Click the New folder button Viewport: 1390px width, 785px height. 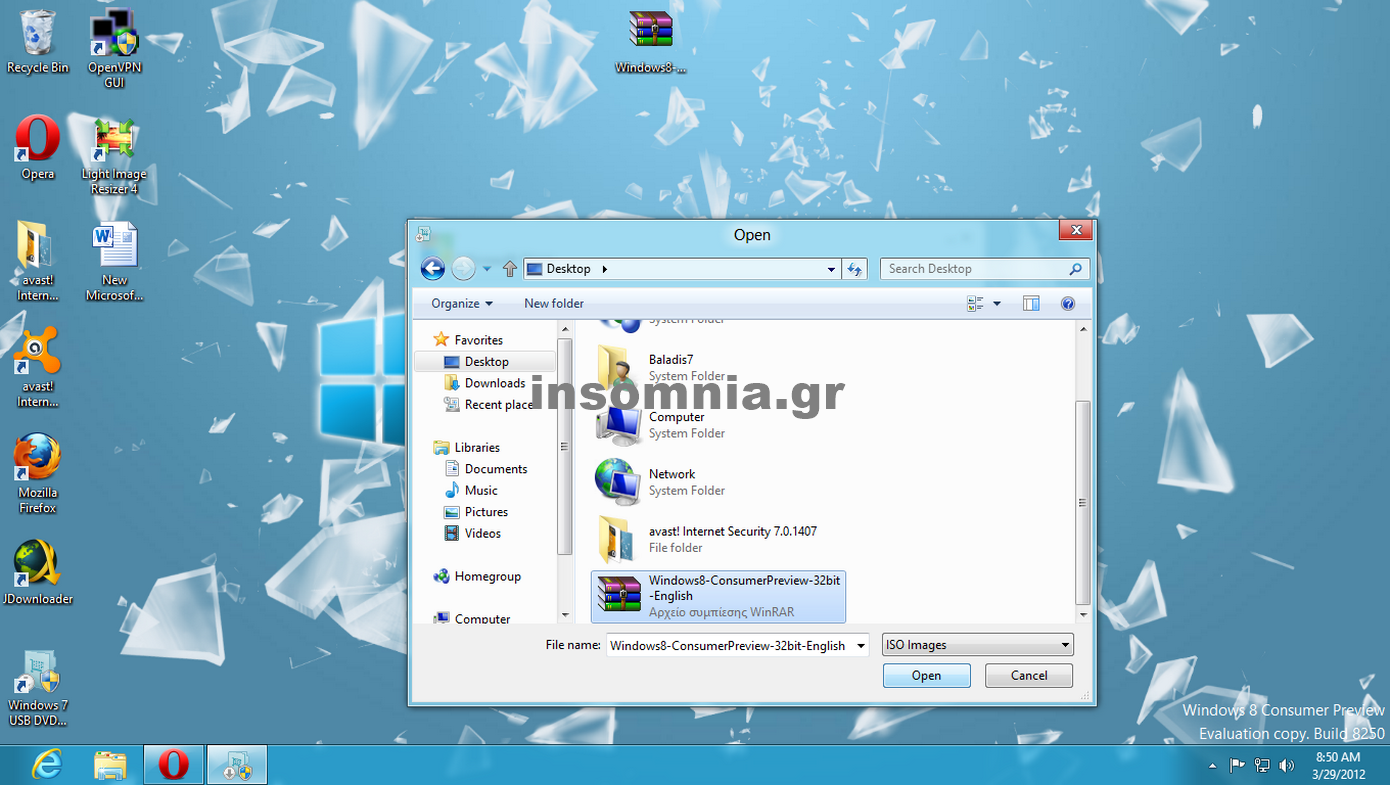coord(554,304)
